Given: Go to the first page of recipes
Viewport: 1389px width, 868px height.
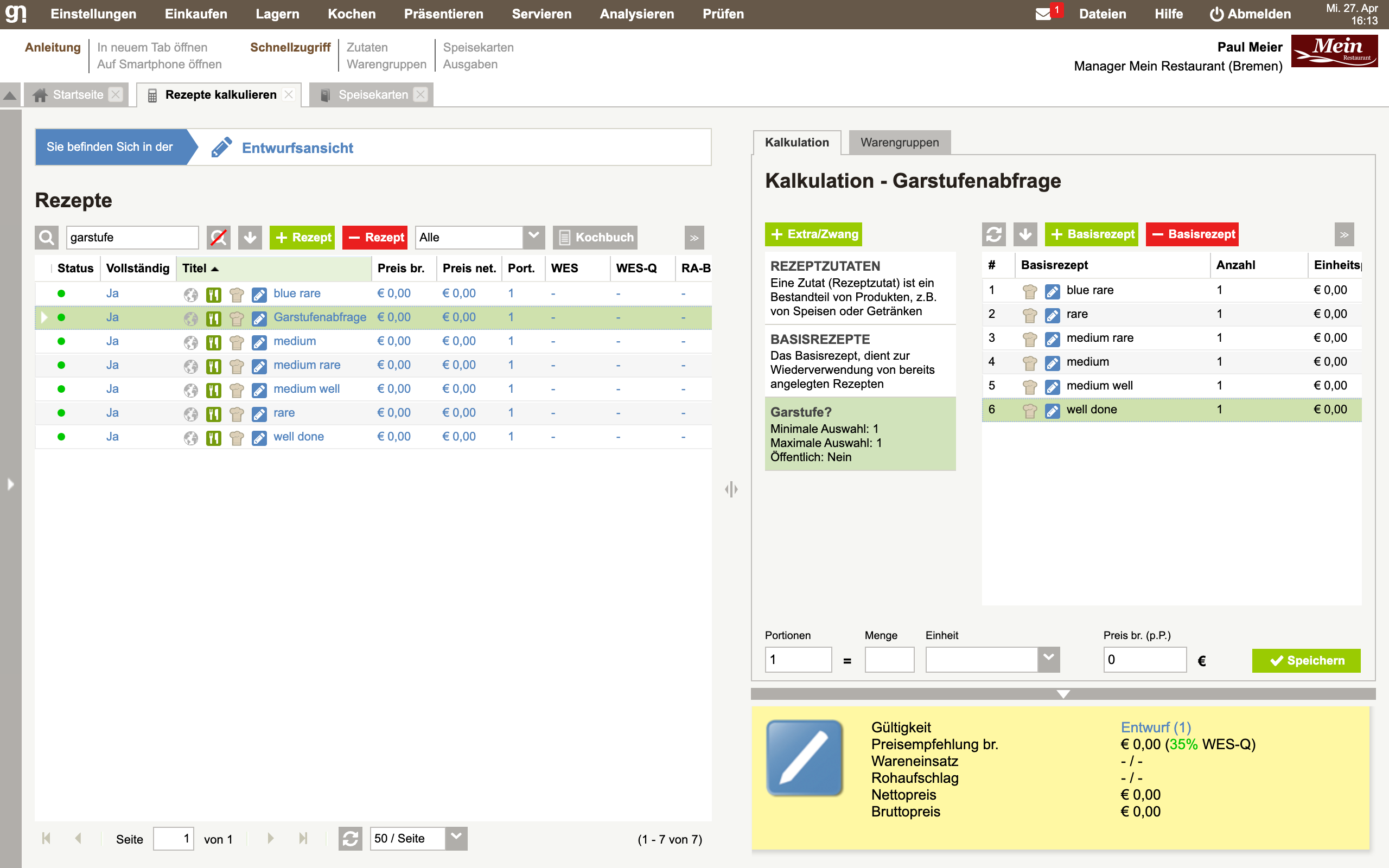Looking at the screenshot, I should pos(47,838).
